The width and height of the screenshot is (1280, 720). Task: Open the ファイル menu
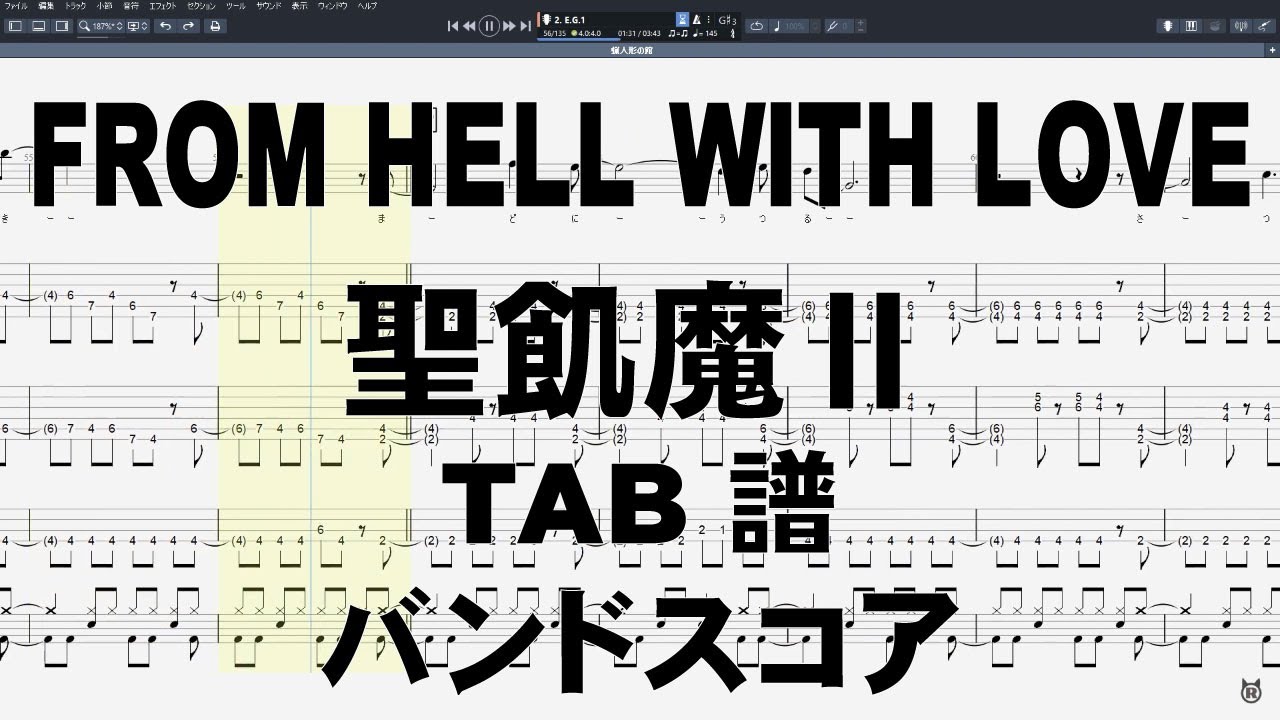pos(16,6)
